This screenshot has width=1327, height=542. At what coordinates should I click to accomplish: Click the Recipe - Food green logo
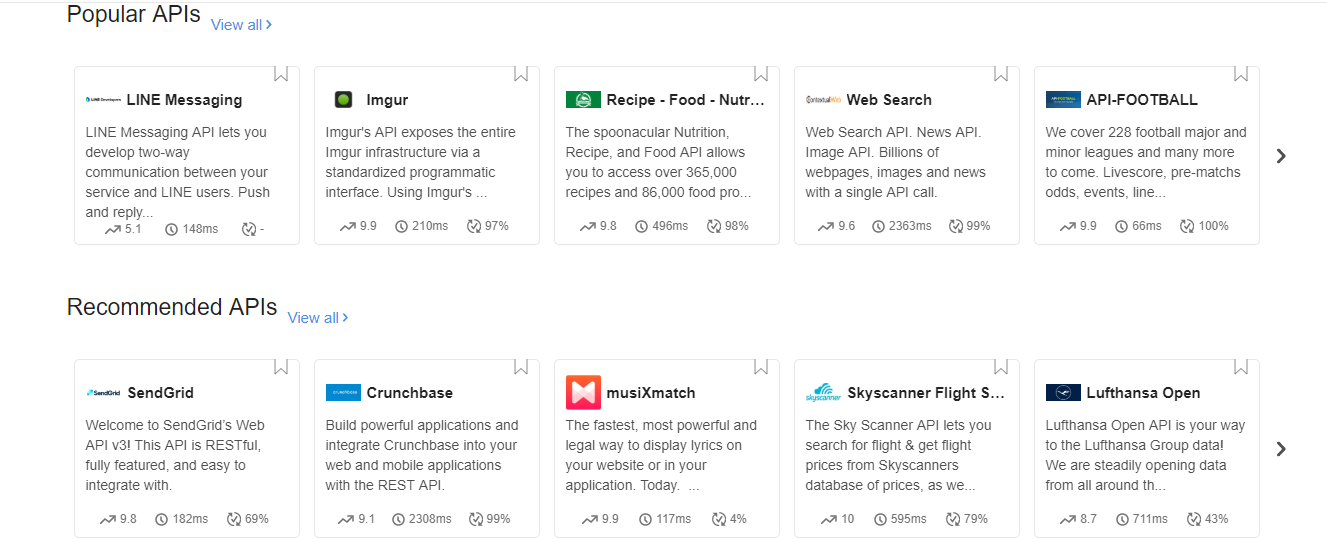click(x=583, y=100)
